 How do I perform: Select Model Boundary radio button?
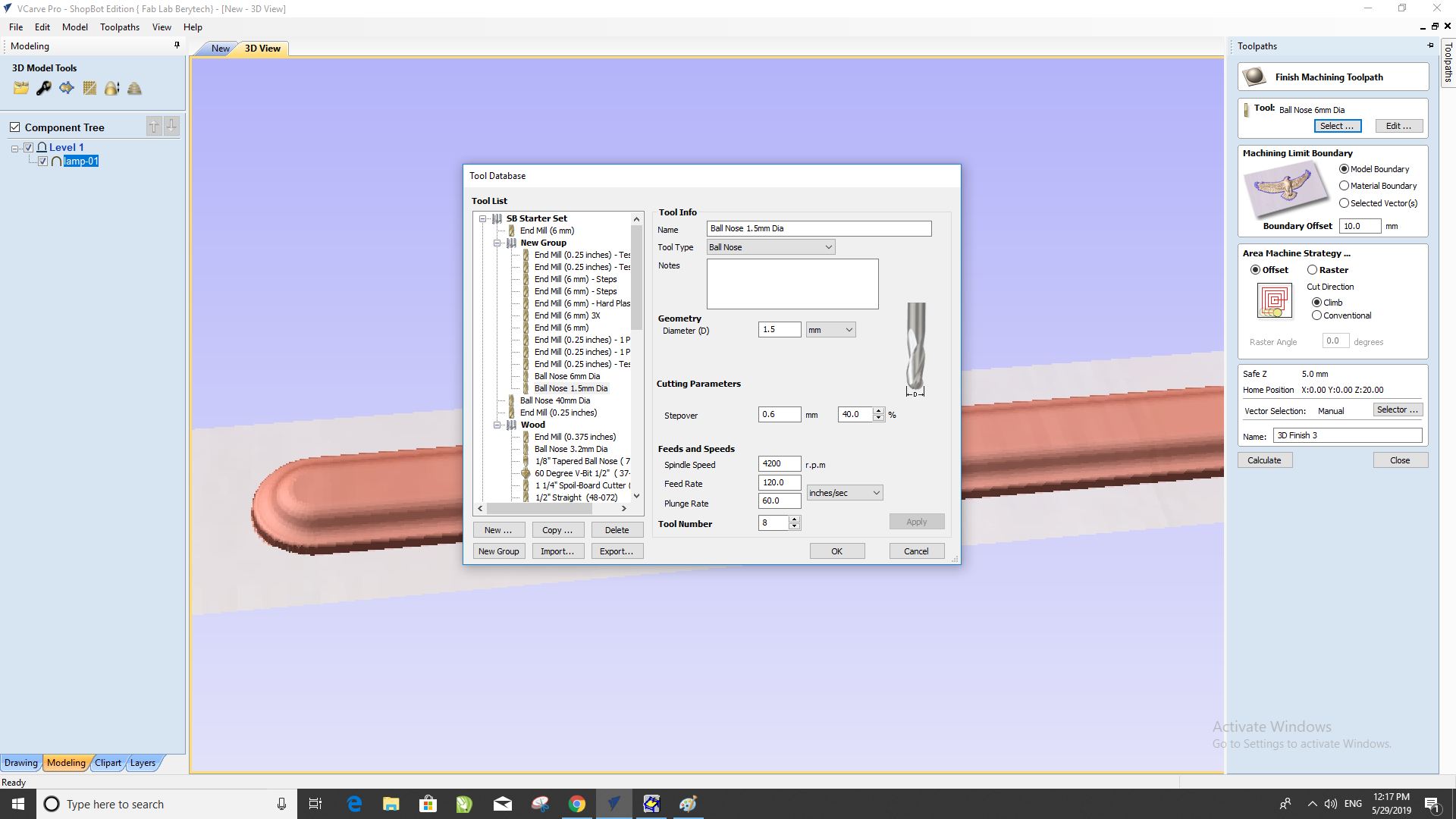(x=1345, y=169)
